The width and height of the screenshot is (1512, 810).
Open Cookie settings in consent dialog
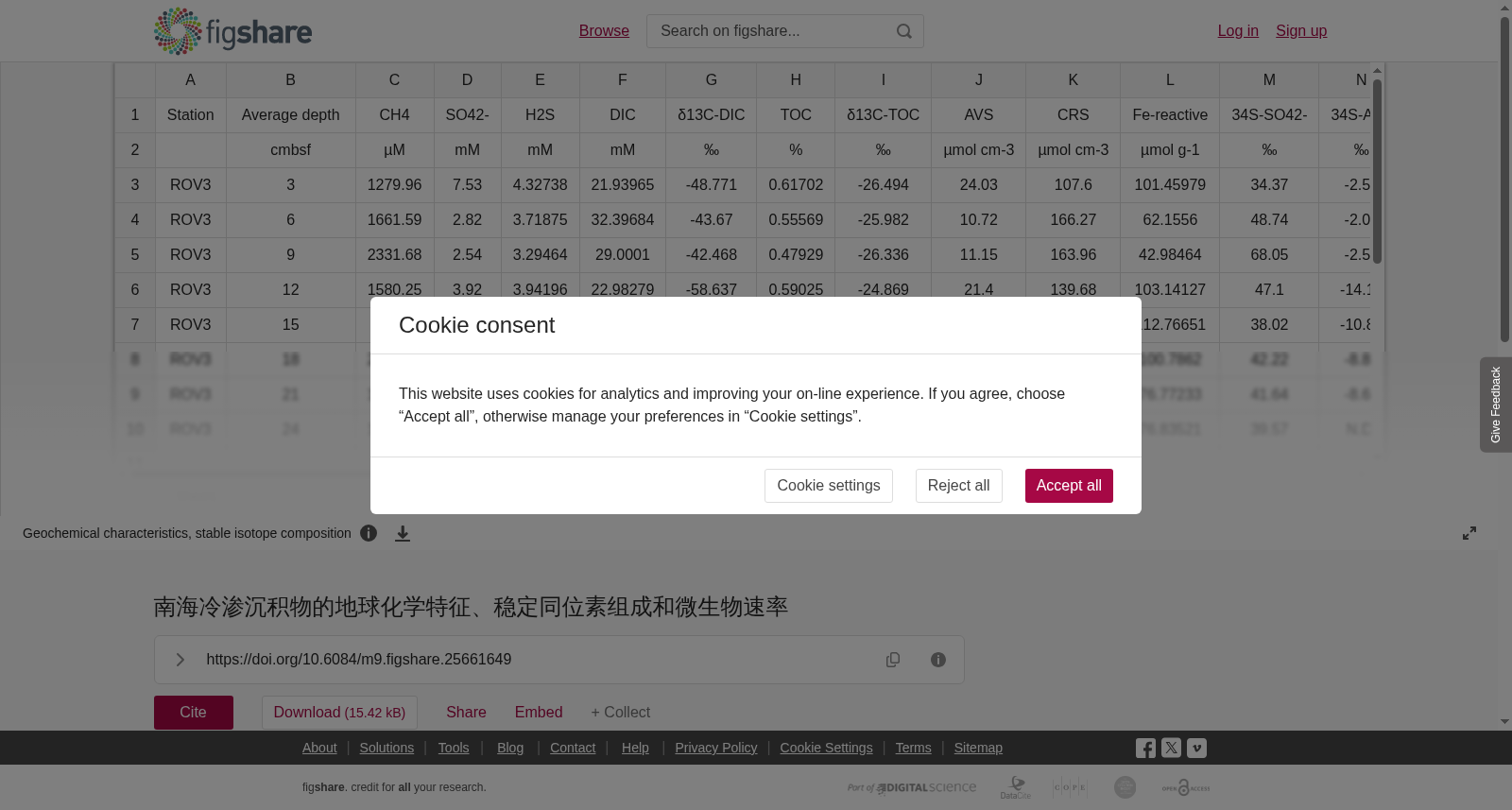pyautogui.click(x=829, y=486)
